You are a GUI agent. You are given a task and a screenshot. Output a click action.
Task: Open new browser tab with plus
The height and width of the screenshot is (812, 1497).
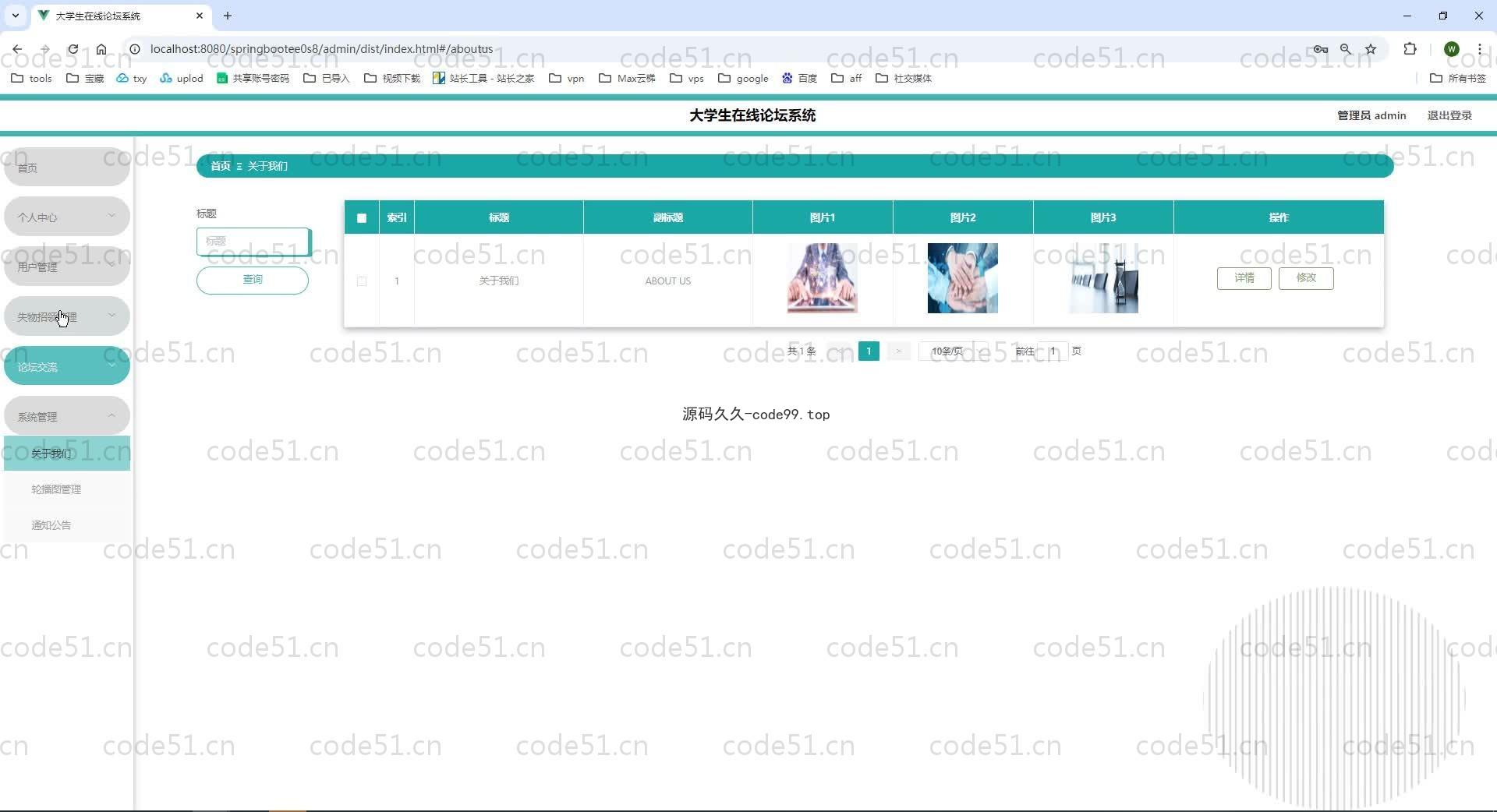click(x=228, y=16)
